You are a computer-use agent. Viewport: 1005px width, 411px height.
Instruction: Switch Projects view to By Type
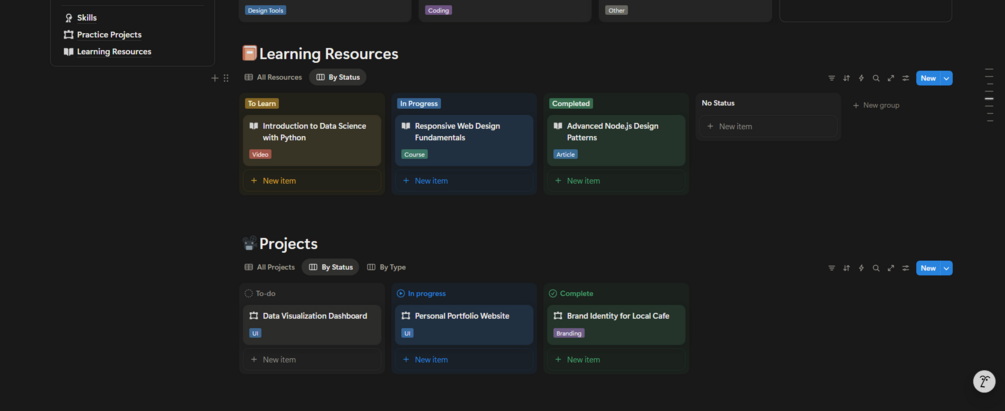tap(386, 267)
